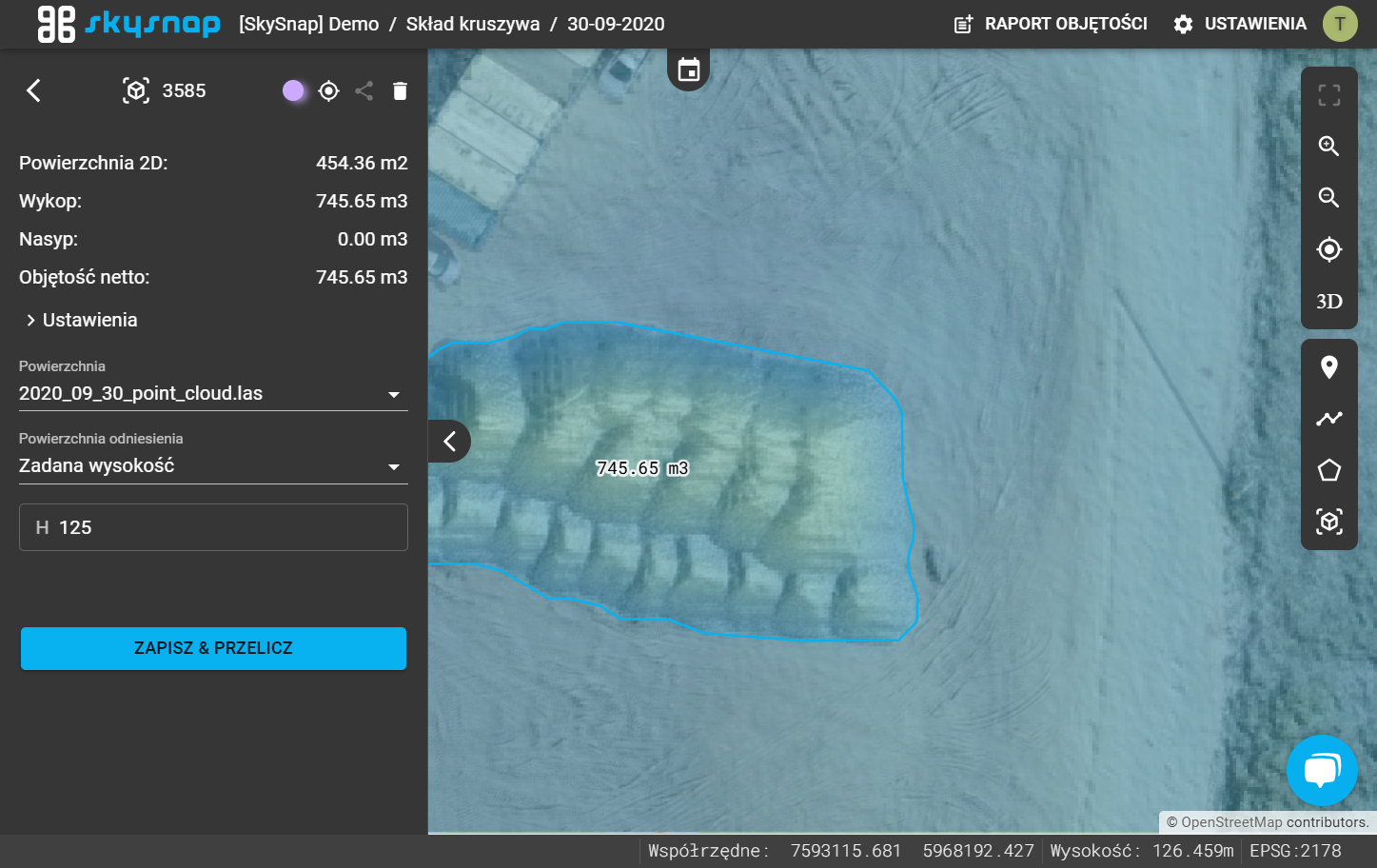Open the 30-09-2020 breadcrumb
The image size is (1377, 868).
616,24
